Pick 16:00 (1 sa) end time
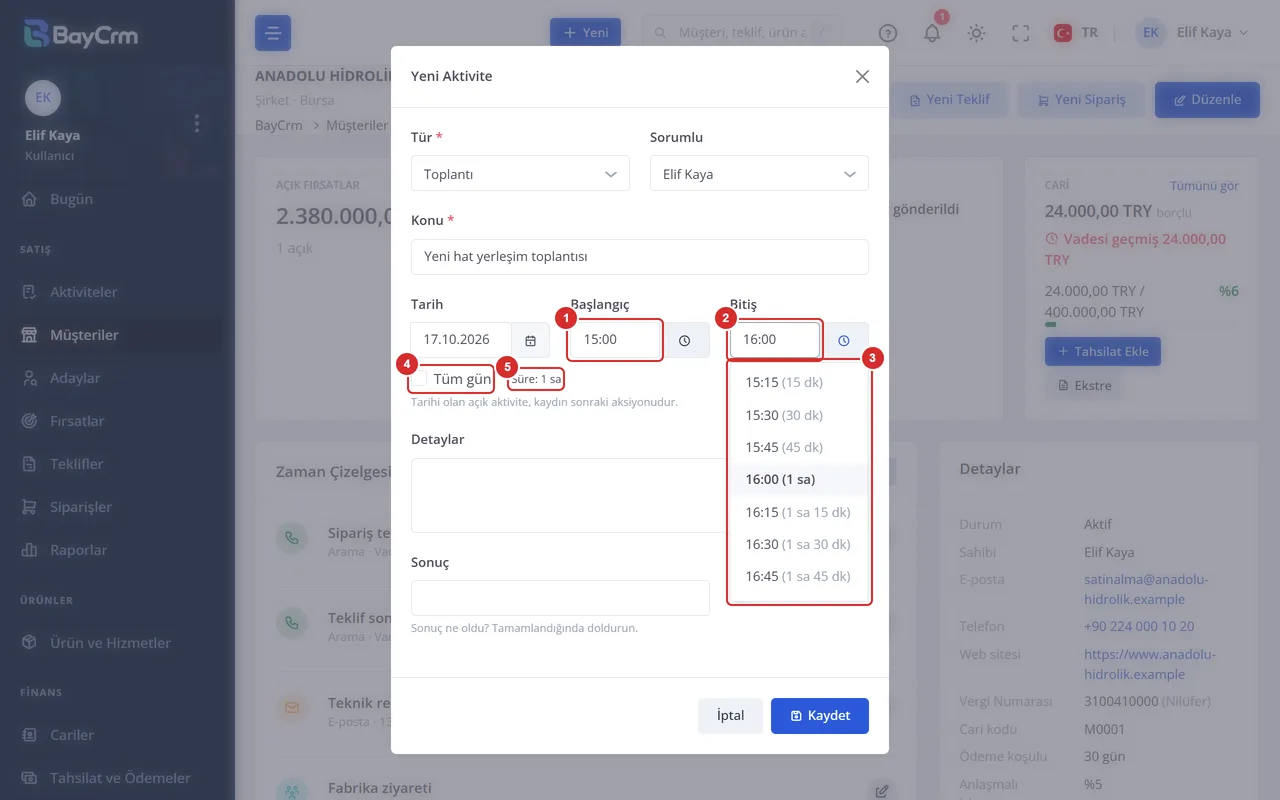This screenshot has height=800, width=1280. 798,479
